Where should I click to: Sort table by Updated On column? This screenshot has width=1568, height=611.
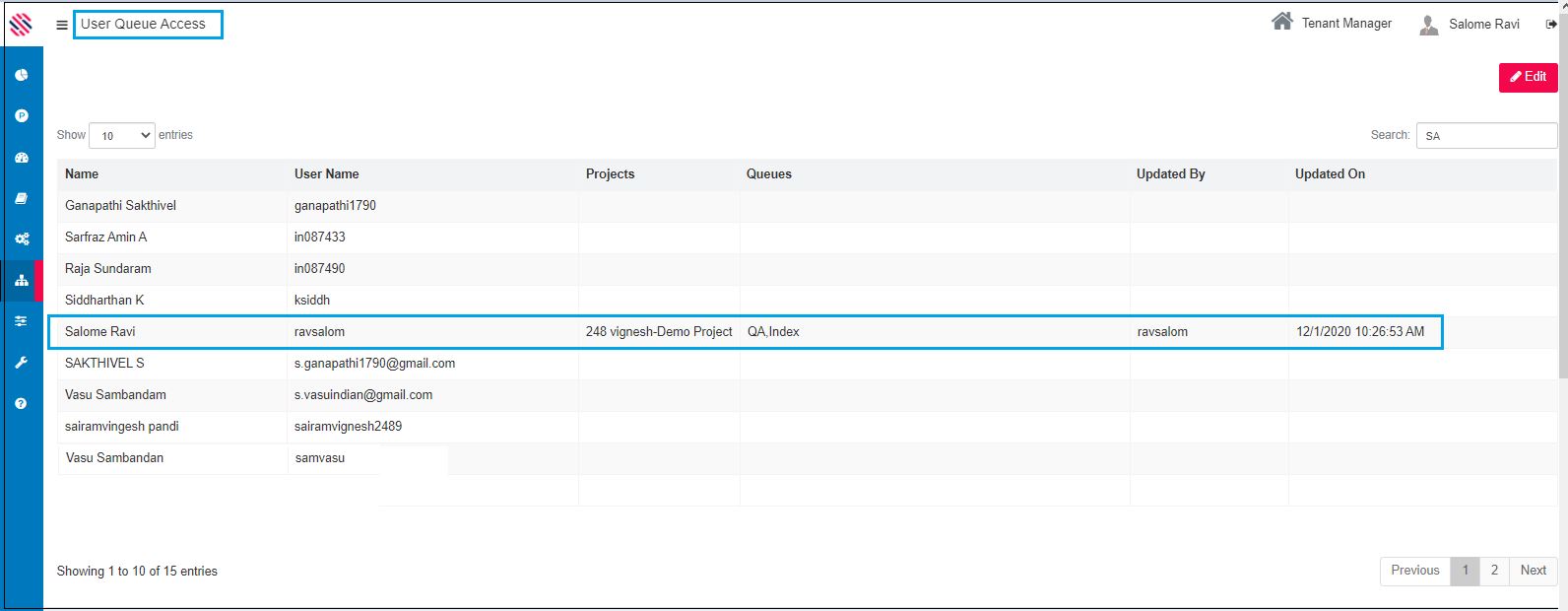pos(1330,174)
